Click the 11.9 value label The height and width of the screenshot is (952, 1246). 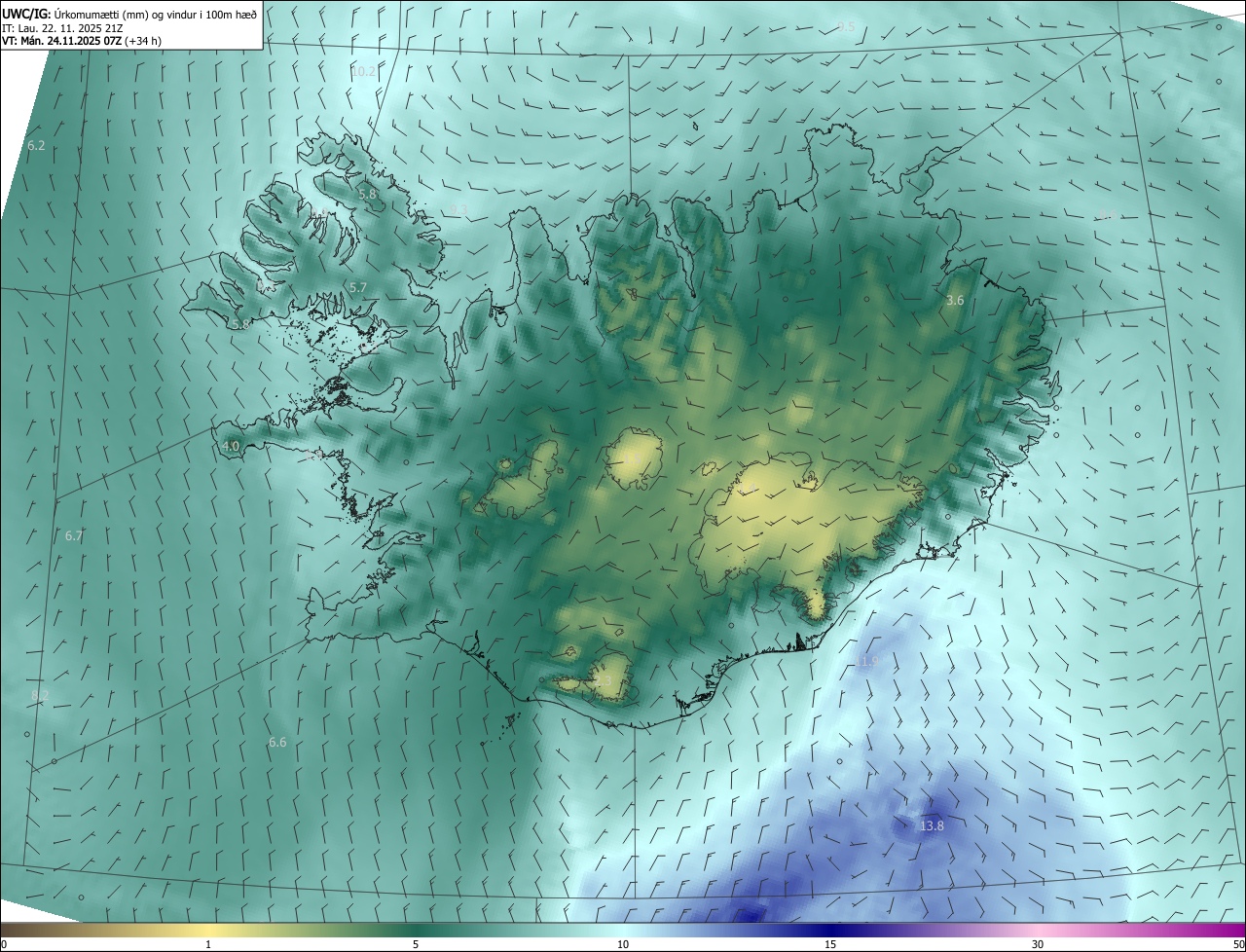867,661
